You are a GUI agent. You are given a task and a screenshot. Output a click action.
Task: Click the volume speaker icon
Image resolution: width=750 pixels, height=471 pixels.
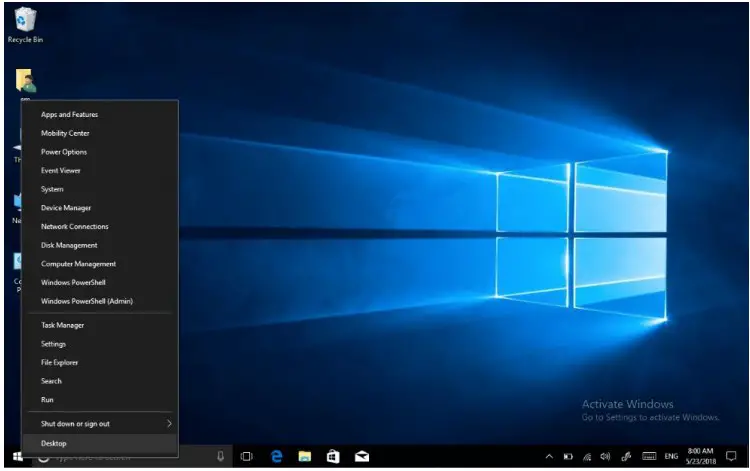click(x=605, y=457)
